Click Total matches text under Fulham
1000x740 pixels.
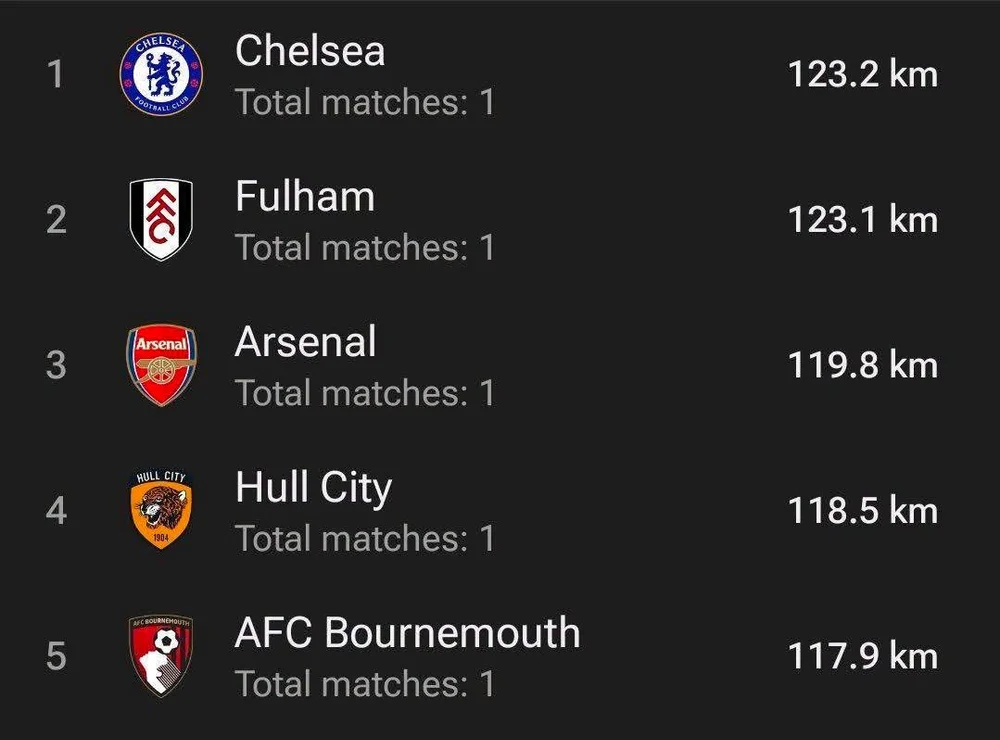pos(365,248)
